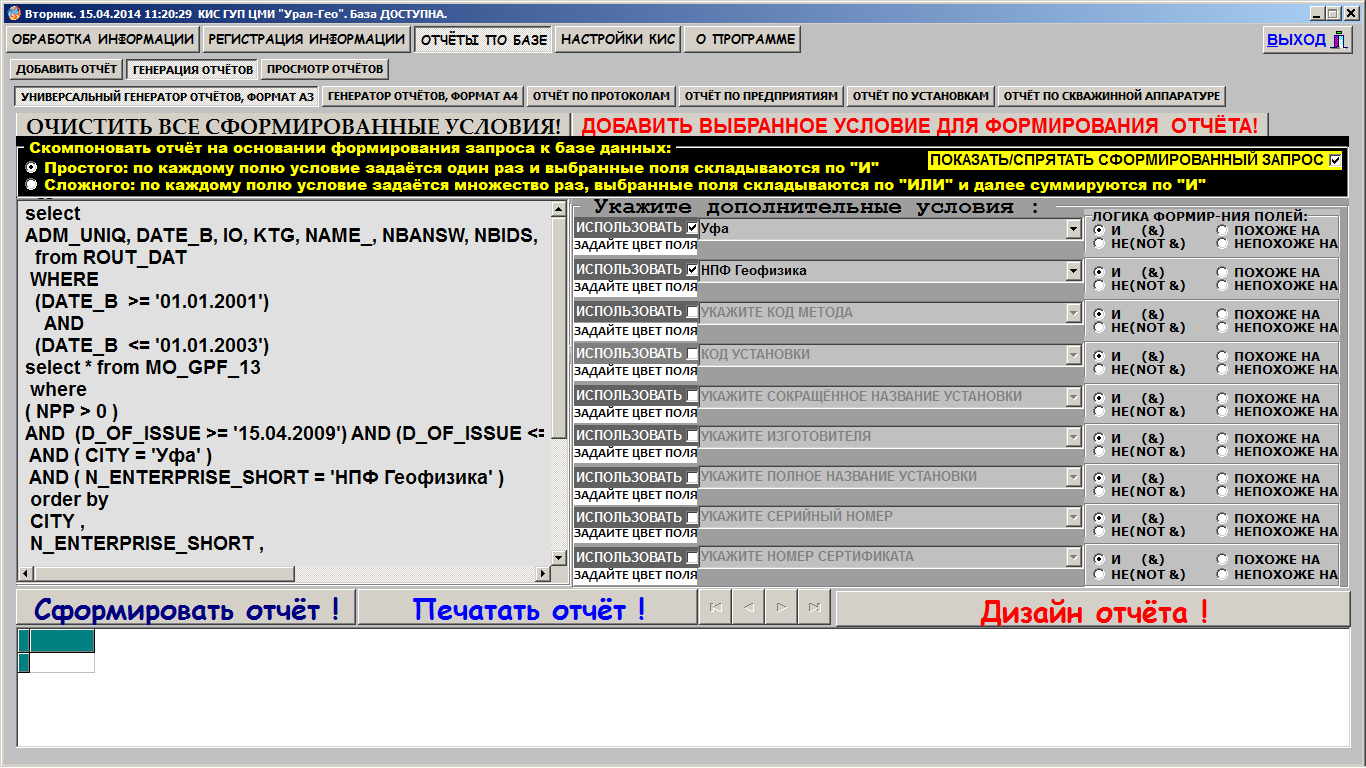The height and width of the screenshot is (768, 1366).
Task: Click ЗАДАЙТЕ ЦВЕТ ПОЛЯ under НПФ Геофизика row
Action: click(636, 288)
